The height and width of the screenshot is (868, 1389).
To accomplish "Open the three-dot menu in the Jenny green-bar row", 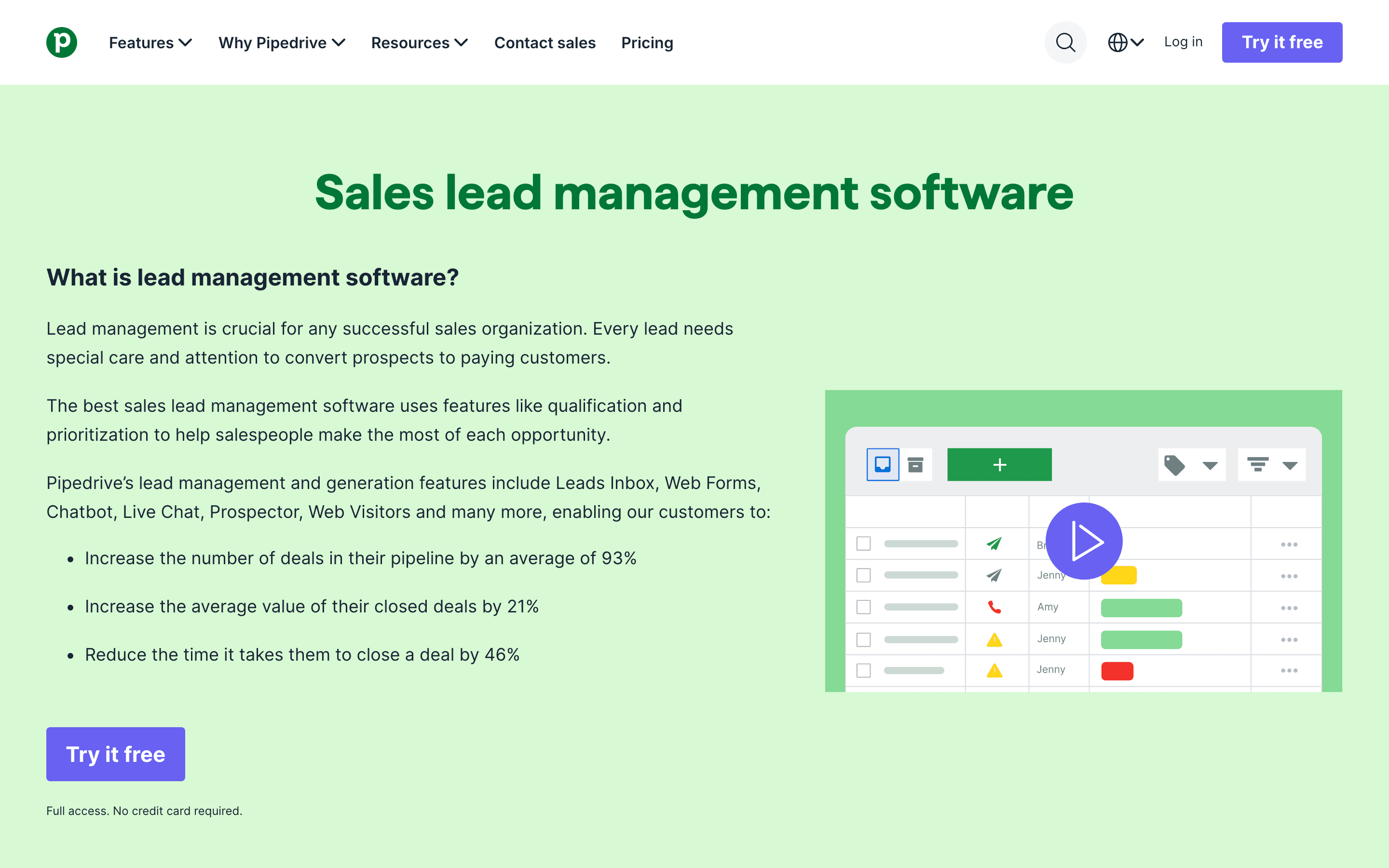I will point(1289,639).
